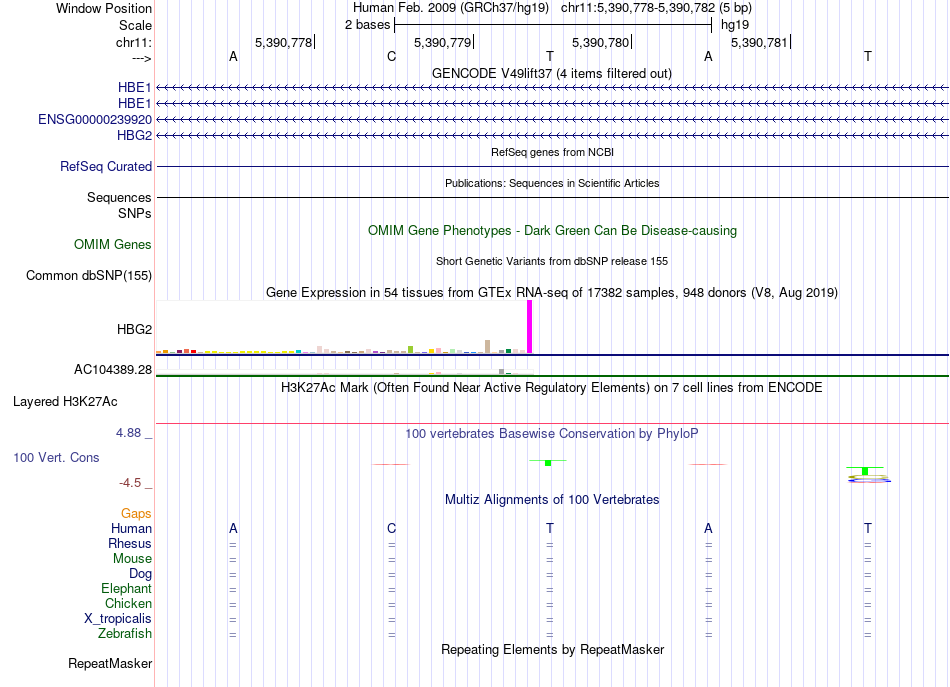Click the 2 bases scale bar label

pos(367,25)
